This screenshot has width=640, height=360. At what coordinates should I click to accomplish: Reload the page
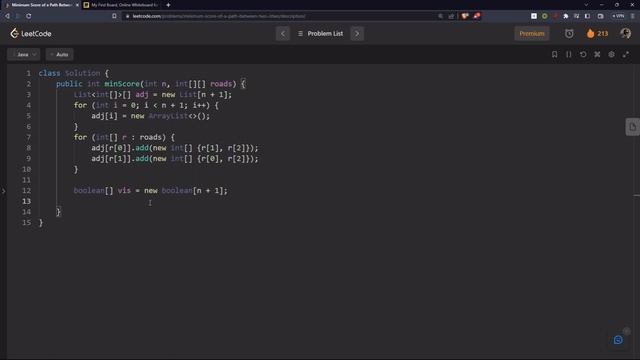[x=29, y=16]
